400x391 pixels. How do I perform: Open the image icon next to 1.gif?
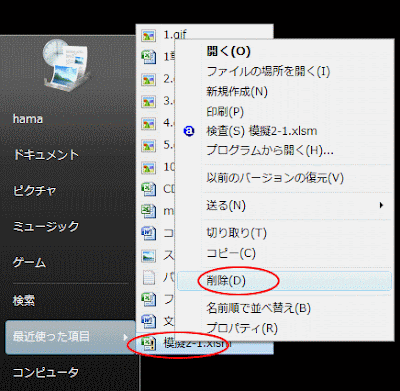(x=148, y=35)
